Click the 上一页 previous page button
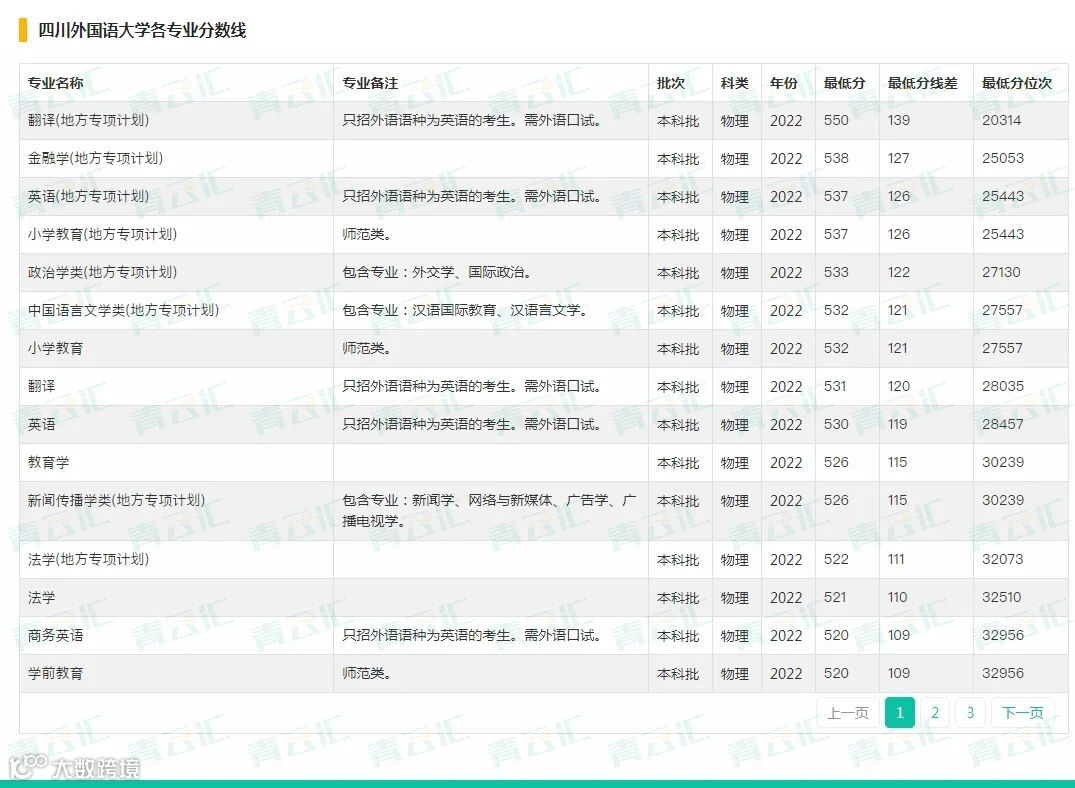 (847, 713)
